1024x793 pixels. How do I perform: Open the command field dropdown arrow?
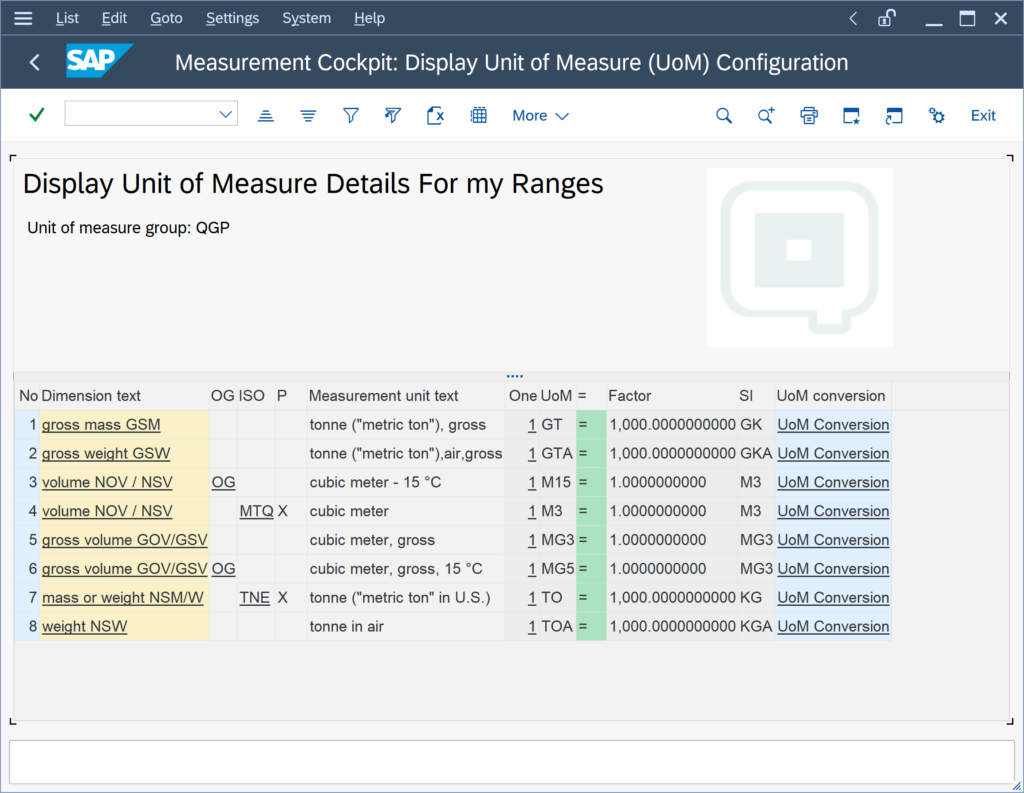click(225, 114)
